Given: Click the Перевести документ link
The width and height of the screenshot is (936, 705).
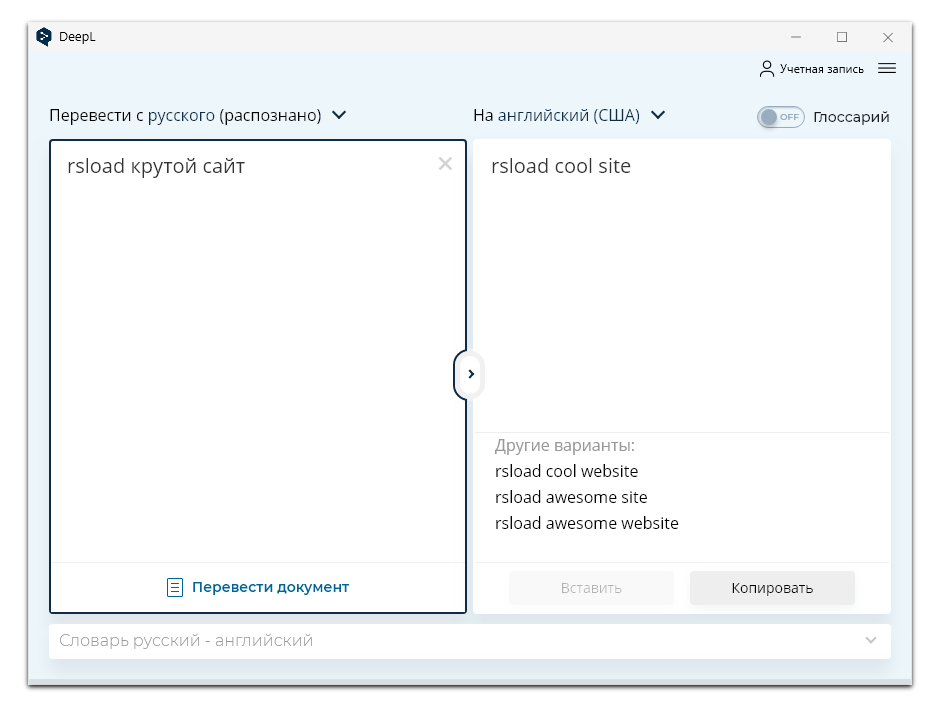Looking at the screenshot, I should (270, 587).
